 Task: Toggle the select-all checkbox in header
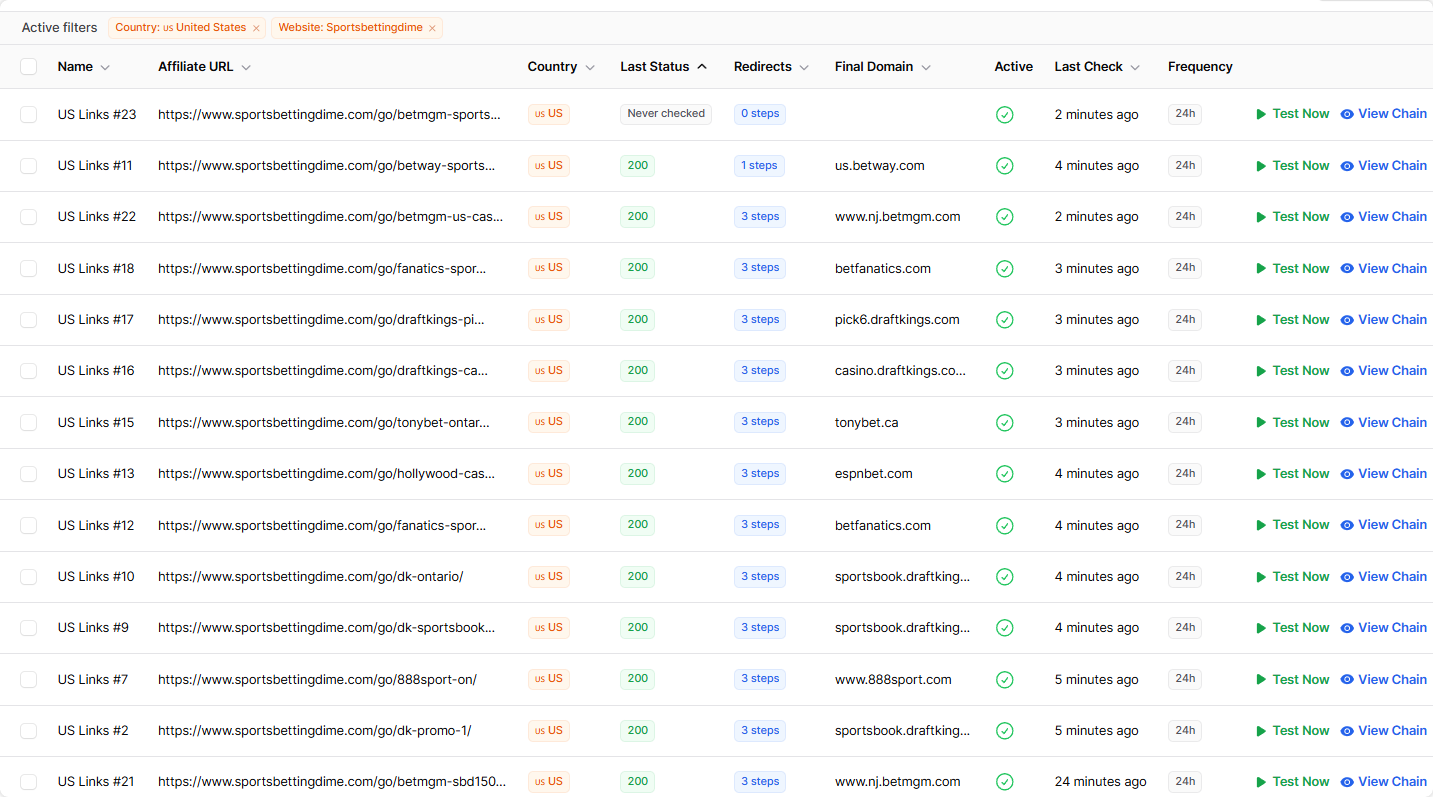[x=29, y=67]
